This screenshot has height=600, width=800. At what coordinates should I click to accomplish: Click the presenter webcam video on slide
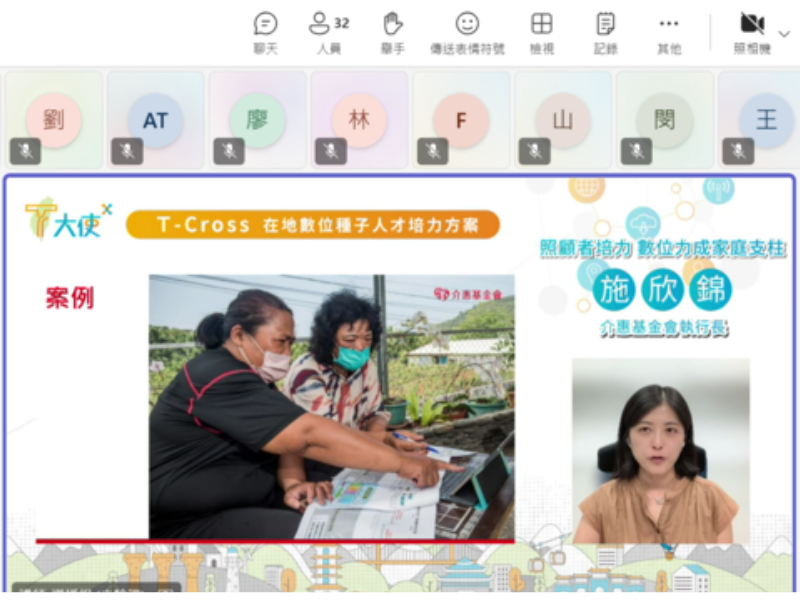coord(661,451)
